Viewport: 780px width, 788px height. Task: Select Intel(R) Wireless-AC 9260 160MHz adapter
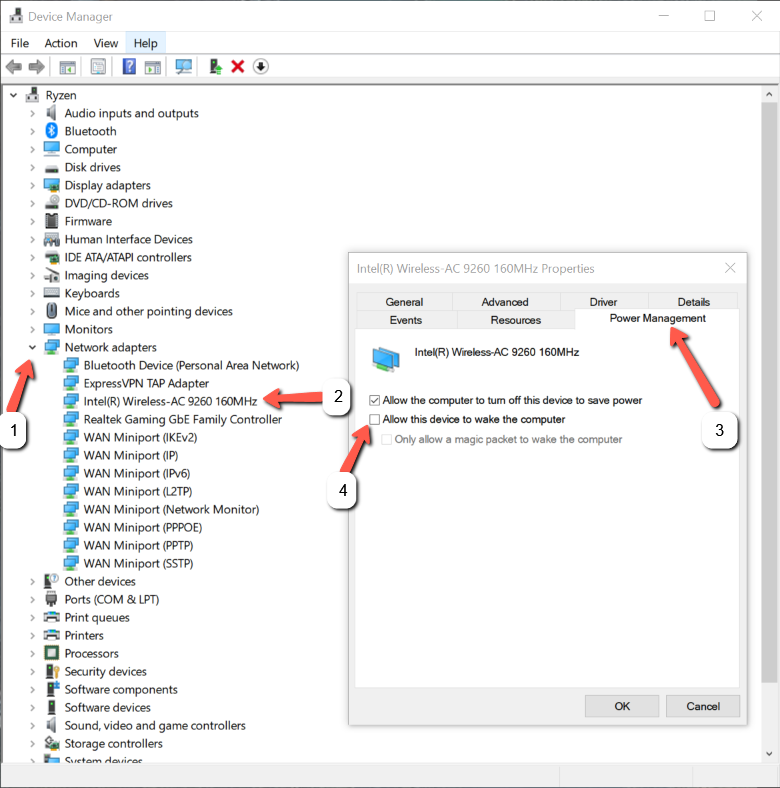[x=170, y=401]
